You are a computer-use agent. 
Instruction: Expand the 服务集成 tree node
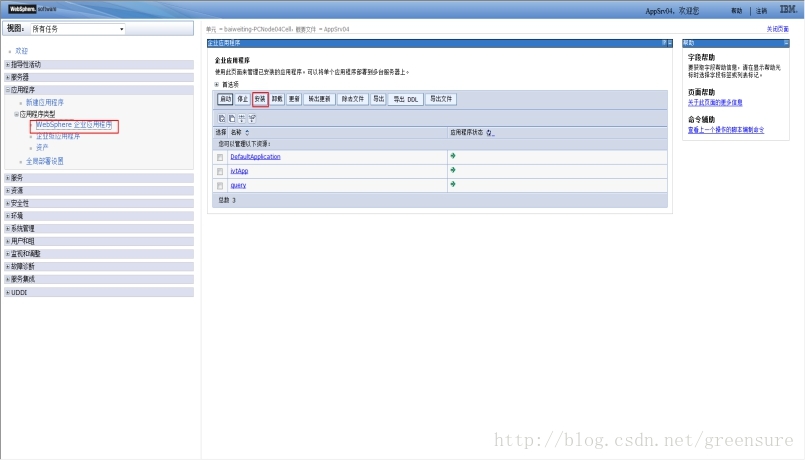[8, 279]
